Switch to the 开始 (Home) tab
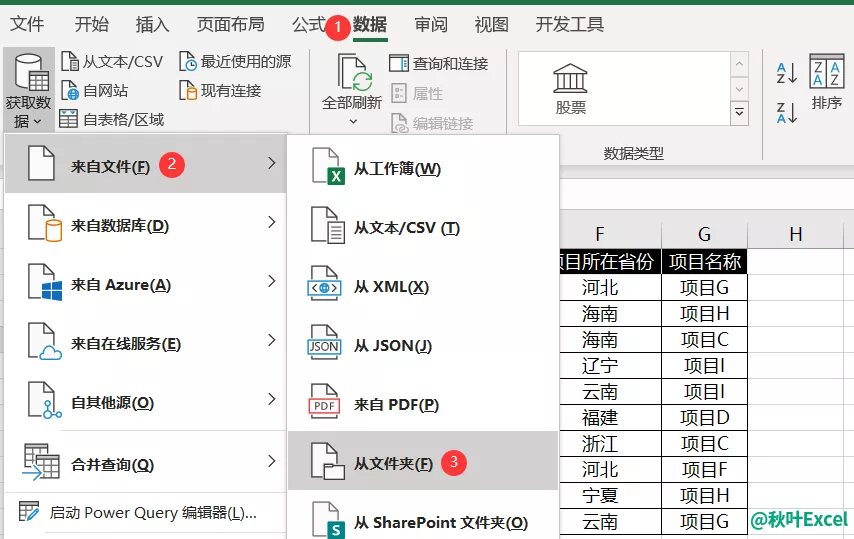 pyautogui.click(x=92, y=24)
